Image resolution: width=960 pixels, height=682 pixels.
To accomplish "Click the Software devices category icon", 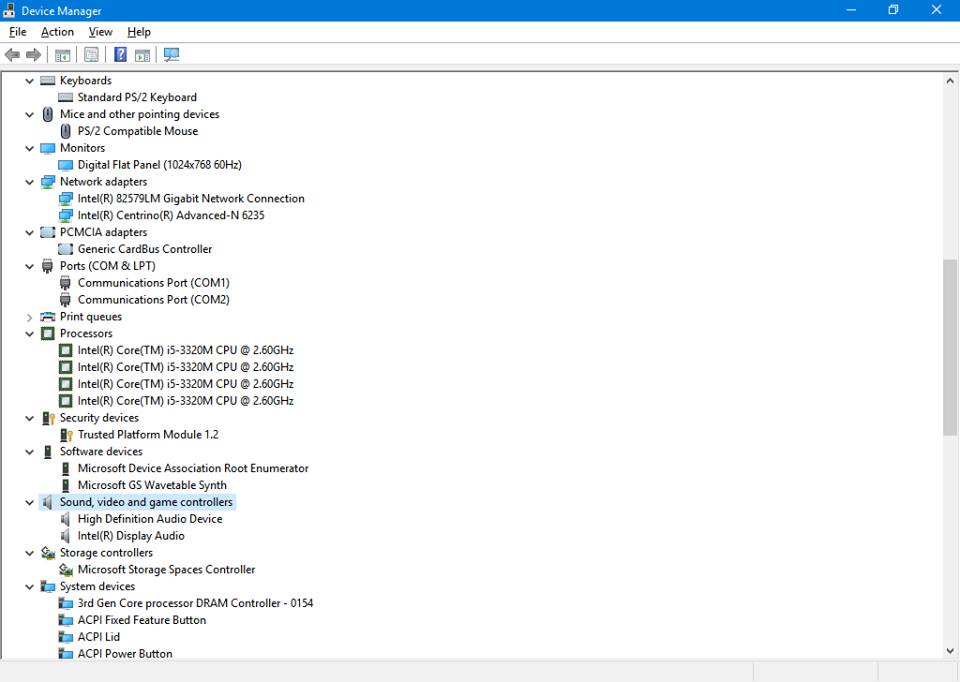I will click(48, 452).
